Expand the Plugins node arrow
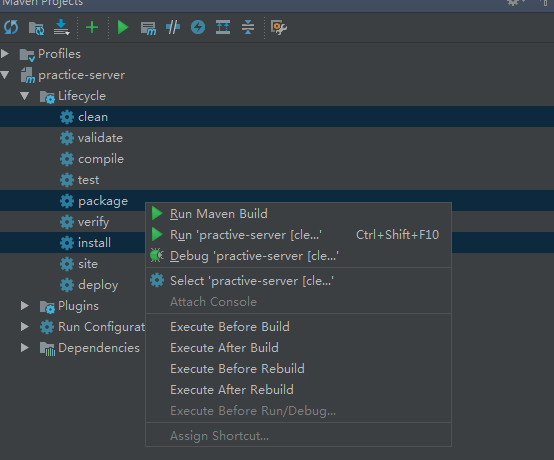554x460 pixels. [24, 306]
